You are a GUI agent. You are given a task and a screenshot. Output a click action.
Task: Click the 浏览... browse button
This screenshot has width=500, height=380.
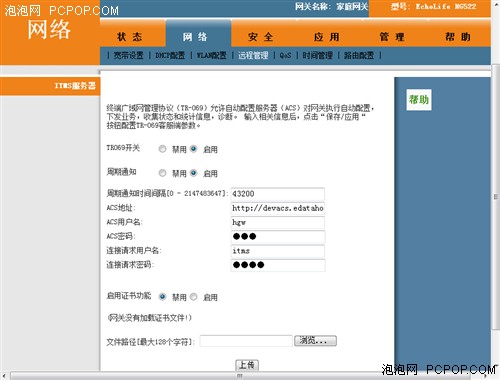click(x=315, y=341)
